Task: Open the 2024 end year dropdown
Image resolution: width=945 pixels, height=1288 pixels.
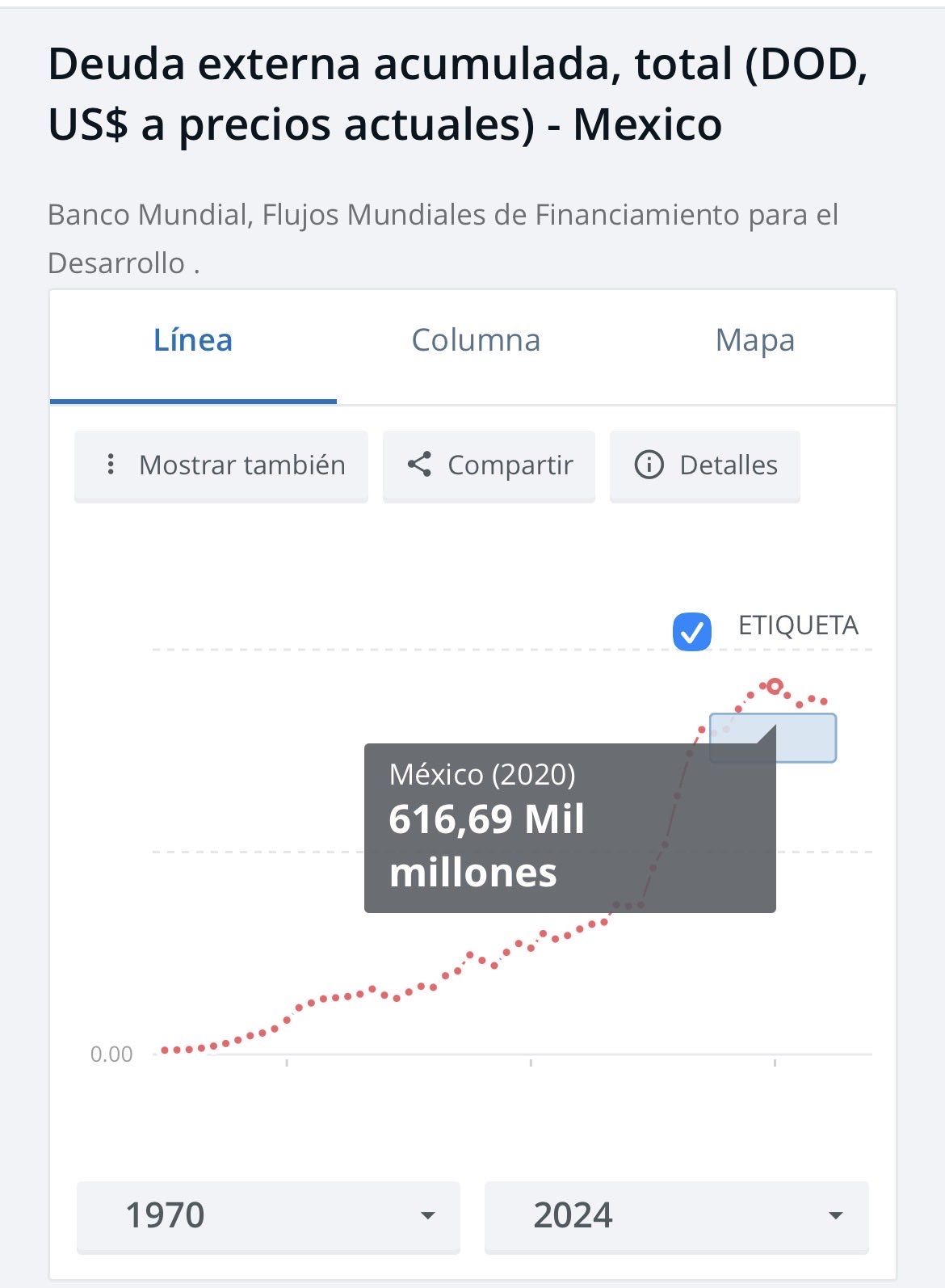Action: click(x=676, y=1215)
